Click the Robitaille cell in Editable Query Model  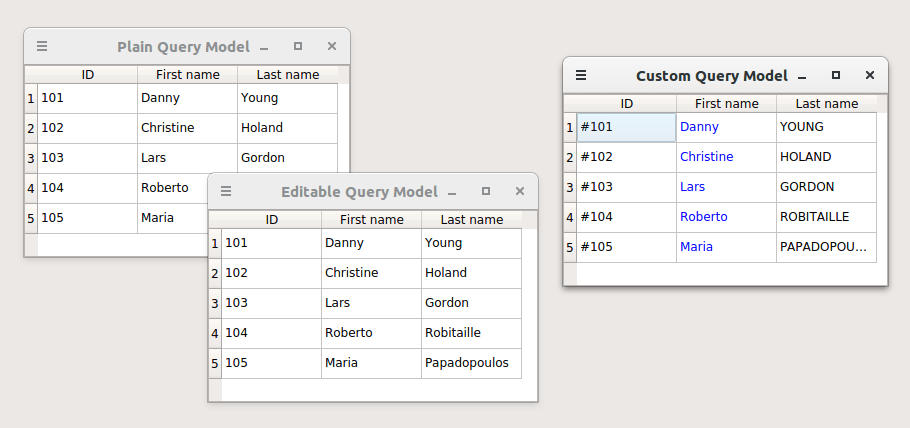click(x=471, y=333)
